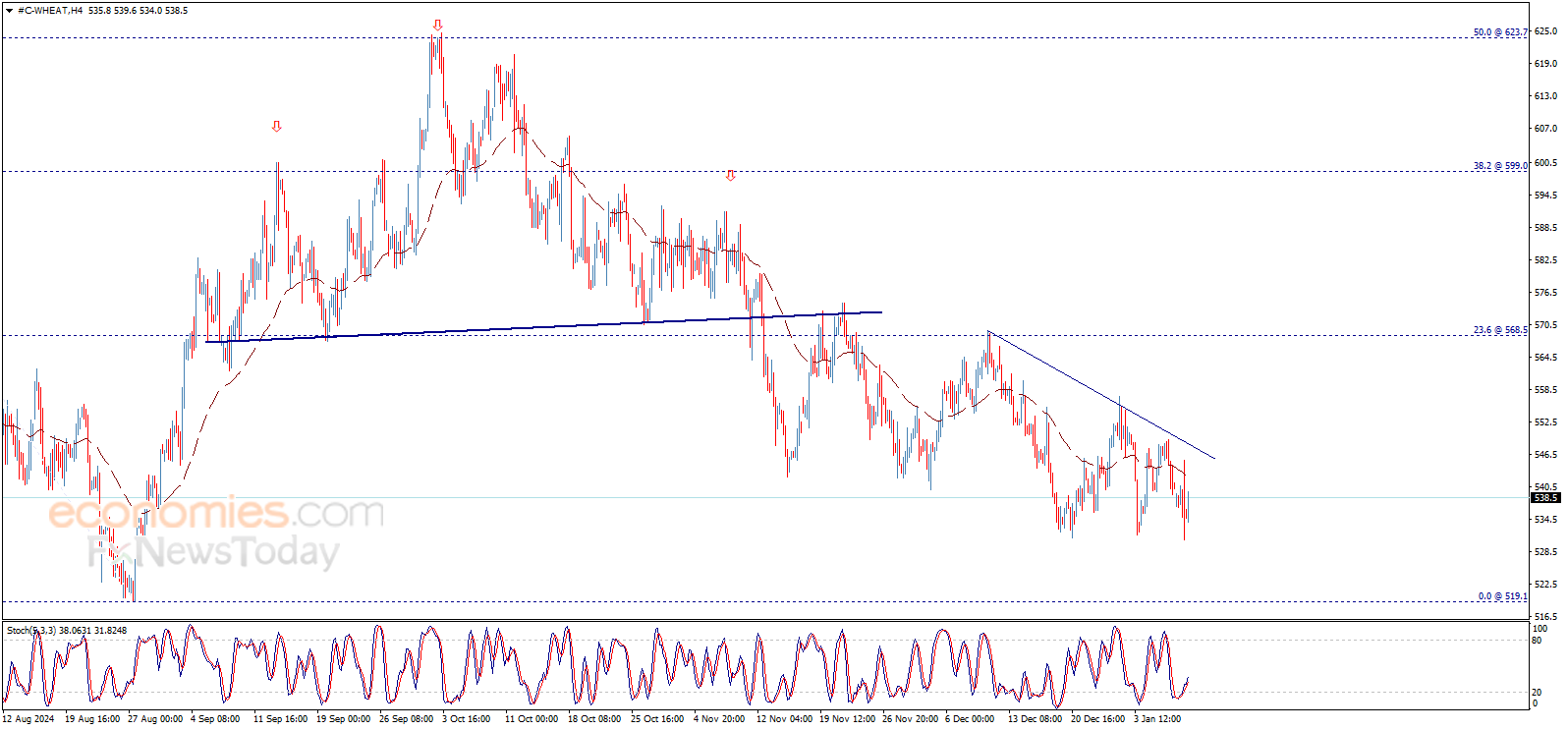Click the small triangle icon before #C-WHEAT title

pos(11,11)
